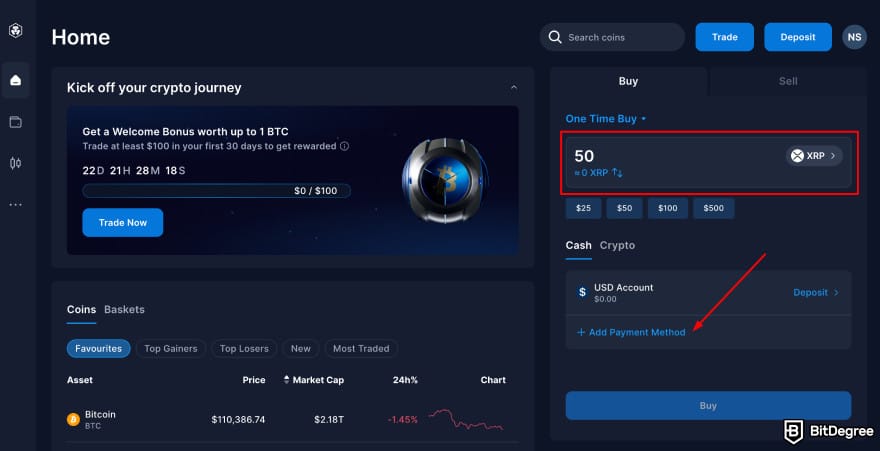Viewport: 880px width, 451px height.
Task: Select the New filter chip
Action: pyautogui.click(x=300, y=348)
